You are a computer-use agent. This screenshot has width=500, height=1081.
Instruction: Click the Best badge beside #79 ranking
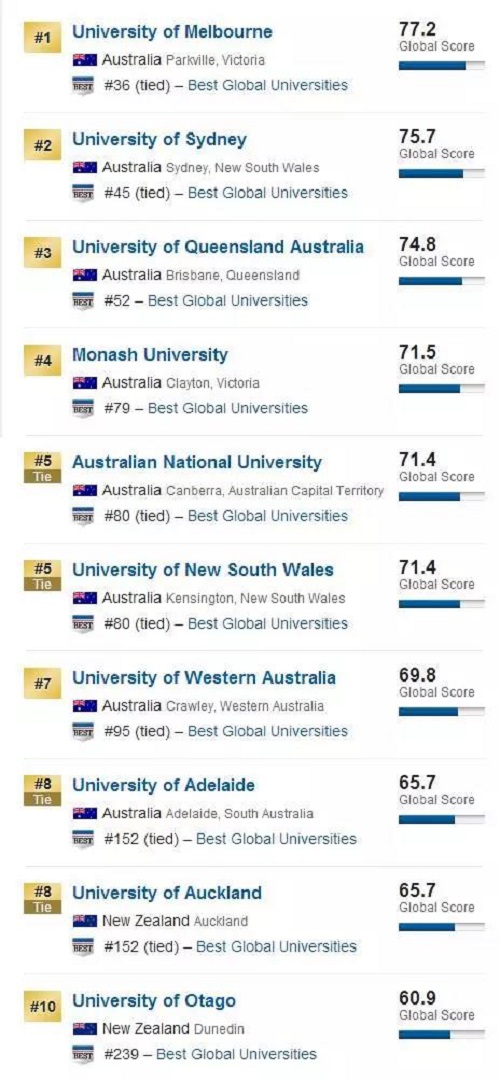[82, 409]
